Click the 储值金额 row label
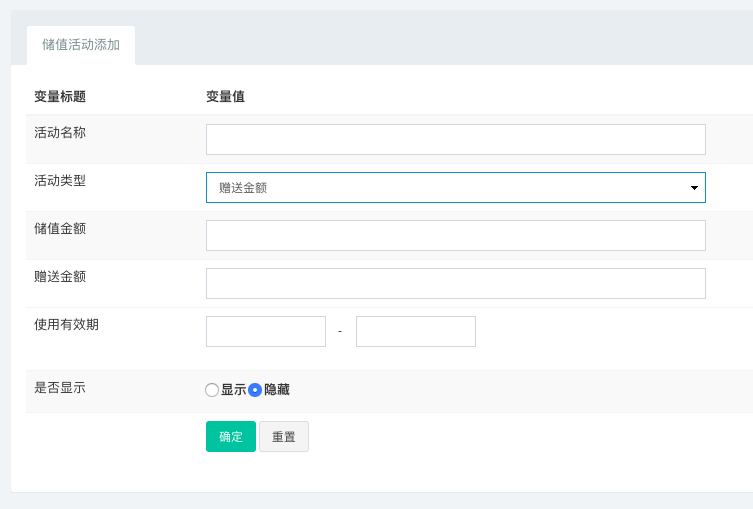The height and width of the screenshot is (509, 753). 60,229
